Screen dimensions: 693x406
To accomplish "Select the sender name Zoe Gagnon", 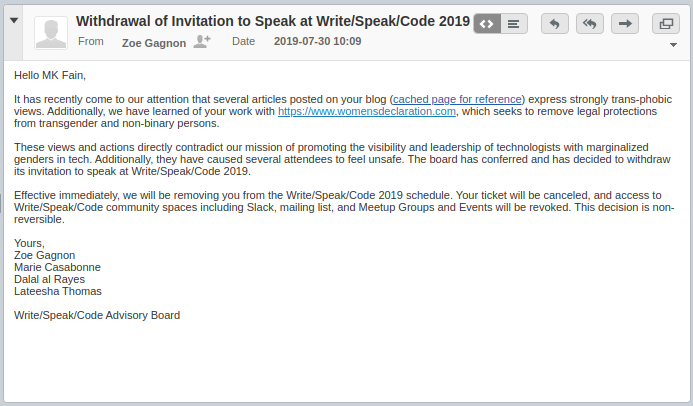I will point(154,43).
